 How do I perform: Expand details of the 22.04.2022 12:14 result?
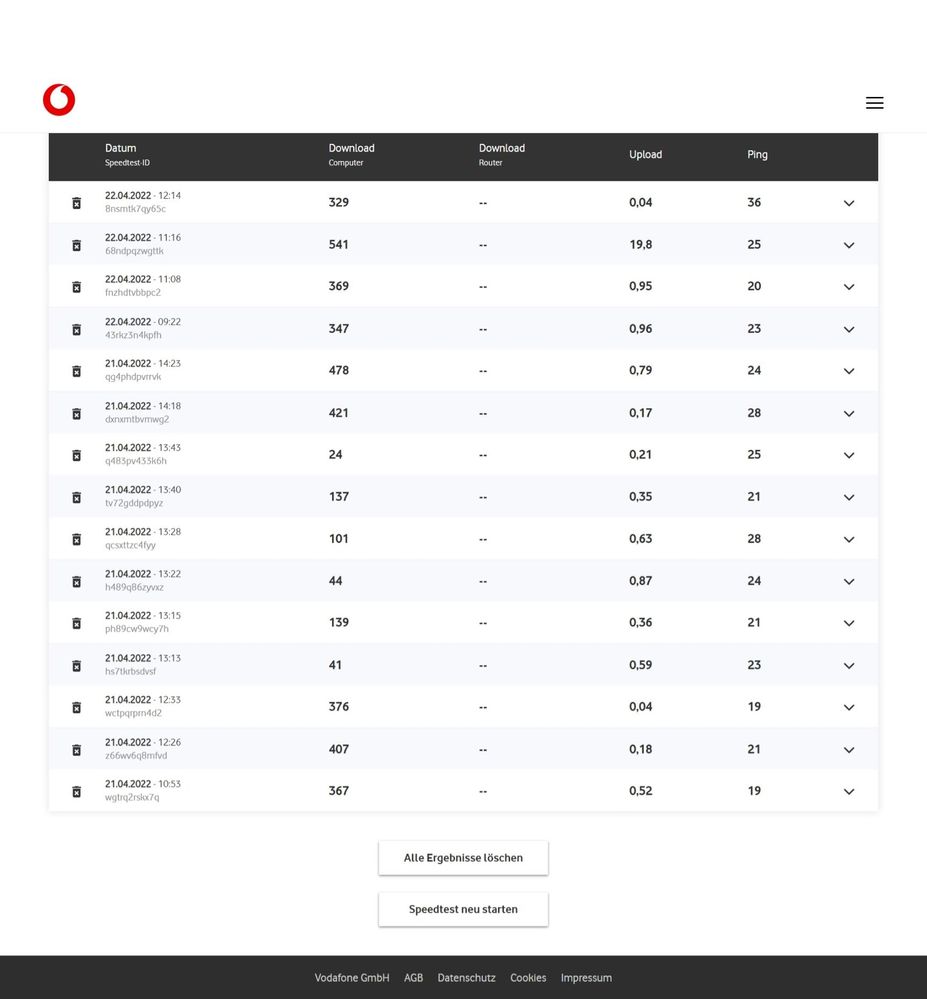(848, 203)
